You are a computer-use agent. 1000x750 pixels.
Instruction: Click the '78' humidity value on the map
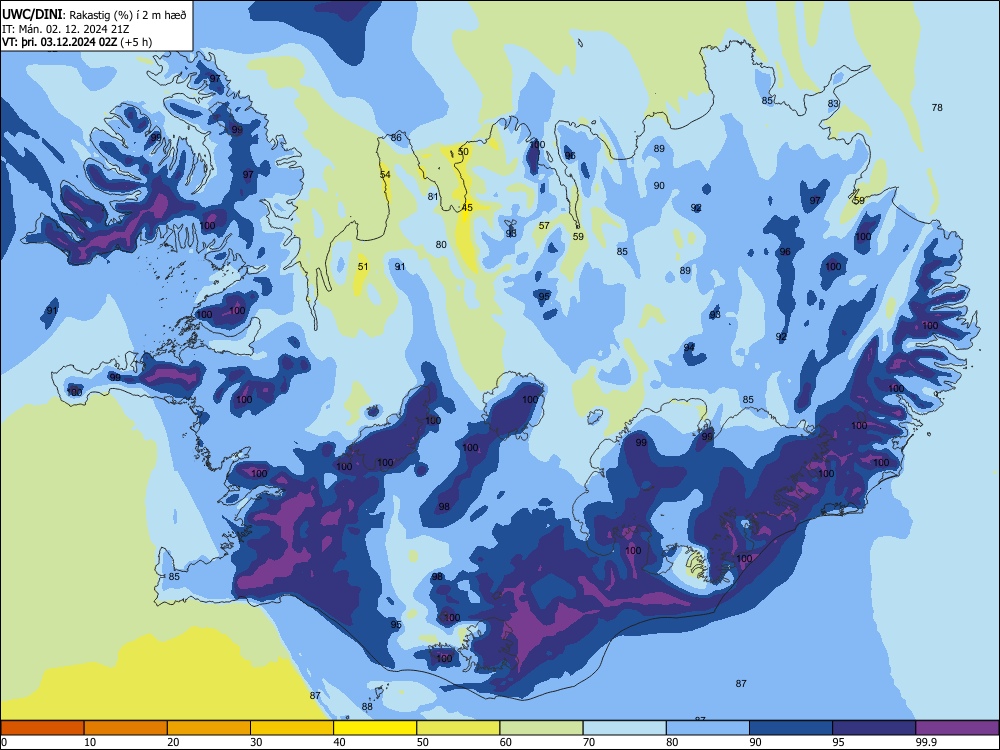coord(937,108)
